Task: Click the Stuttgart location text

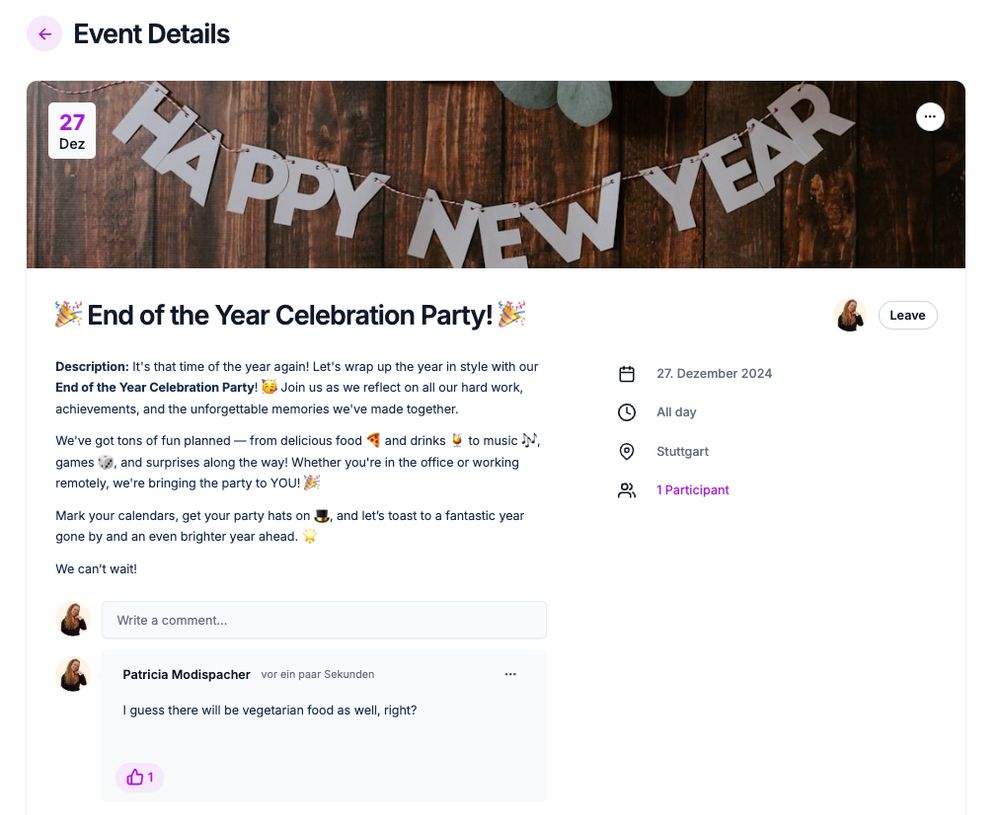Action: click(682, 450)
